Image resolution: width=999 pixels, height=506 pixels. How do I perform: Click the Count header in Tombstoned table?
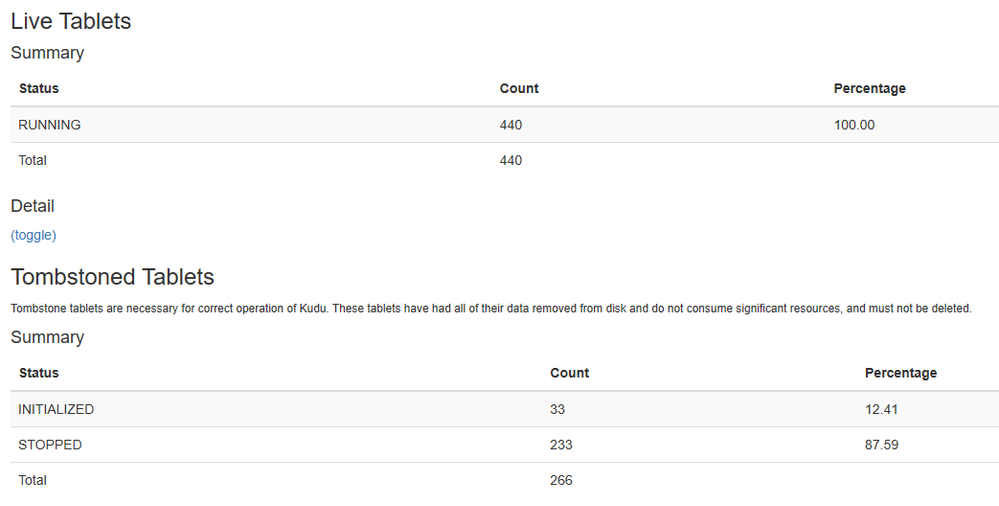click(569, 373)
